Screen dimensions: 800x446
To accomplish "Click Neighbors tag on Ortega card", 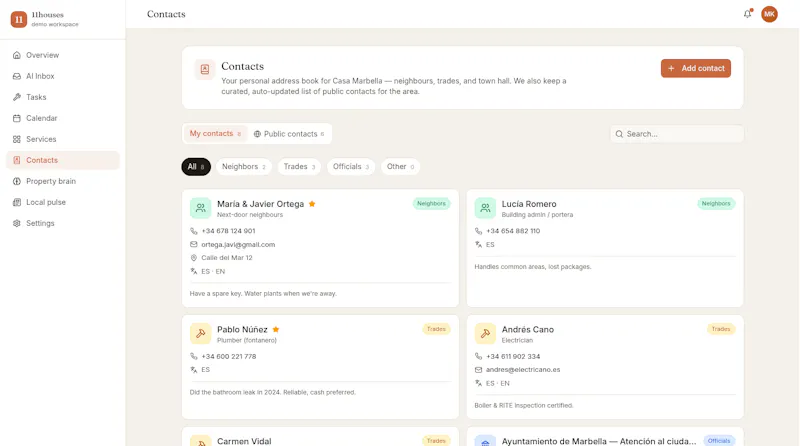I will pos(431,204).
